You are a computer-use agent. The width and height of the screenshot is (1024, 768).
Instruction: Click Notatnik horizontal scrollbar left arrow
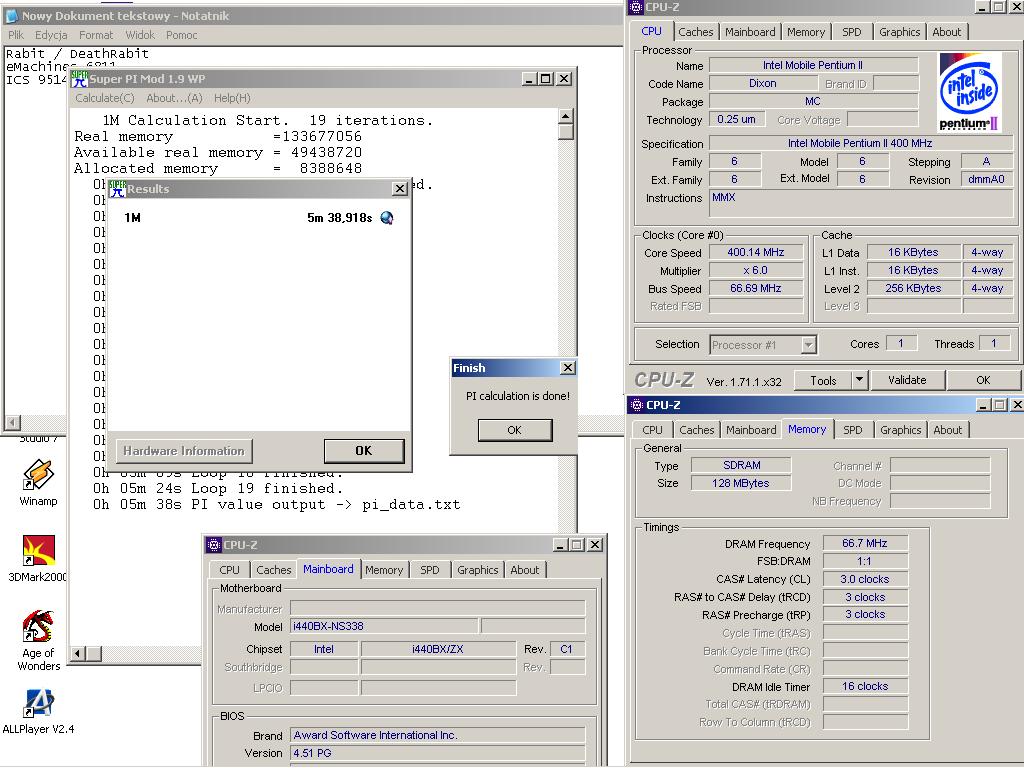coord(12,423)
